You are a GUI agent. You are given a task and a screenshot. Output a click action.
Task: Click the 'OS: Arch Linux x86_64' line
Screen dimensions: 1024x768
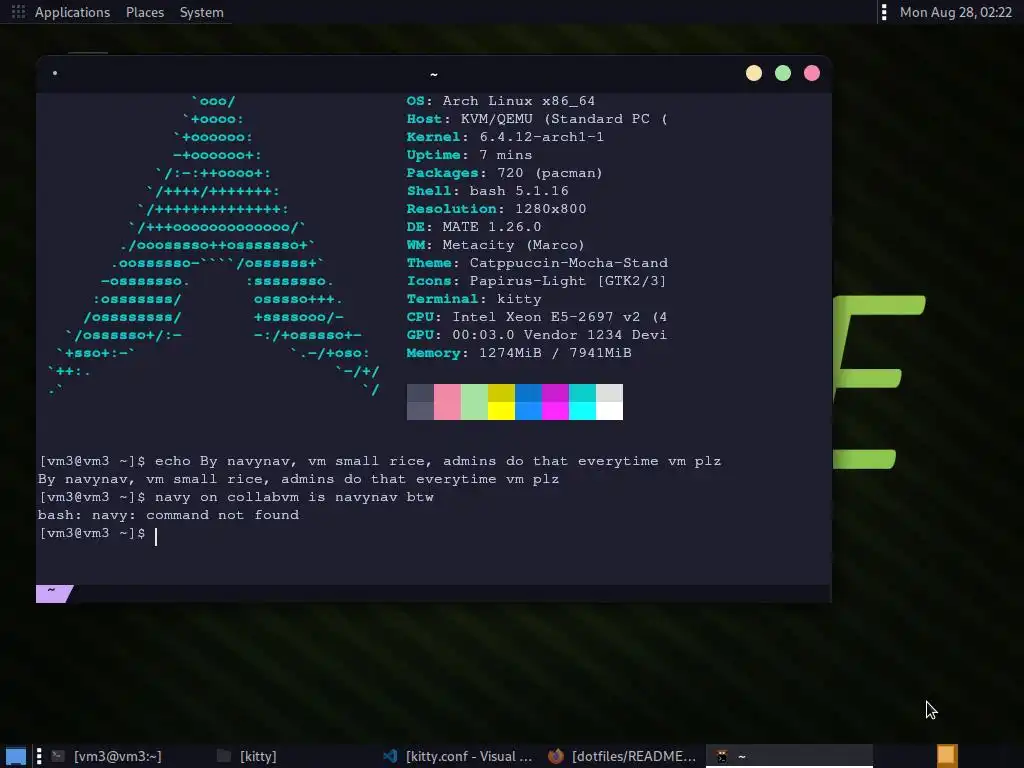500,101
